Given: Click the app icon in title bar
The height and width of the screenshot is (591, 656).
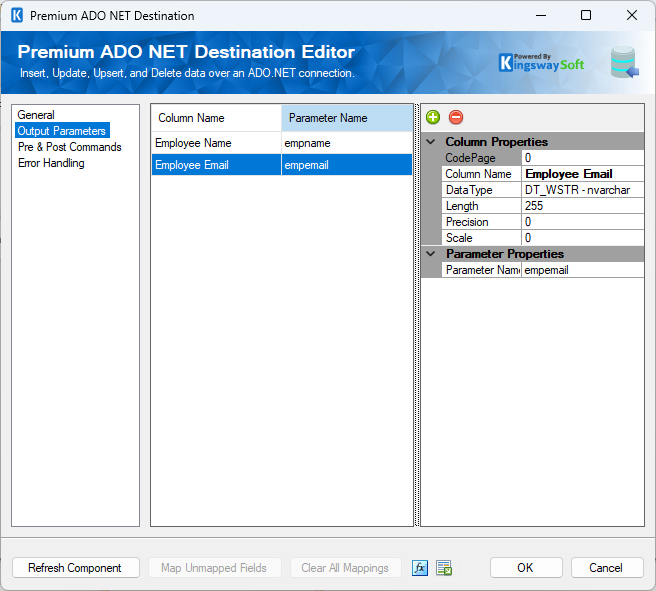Looking at the screenshot, I should pos(17,16).
